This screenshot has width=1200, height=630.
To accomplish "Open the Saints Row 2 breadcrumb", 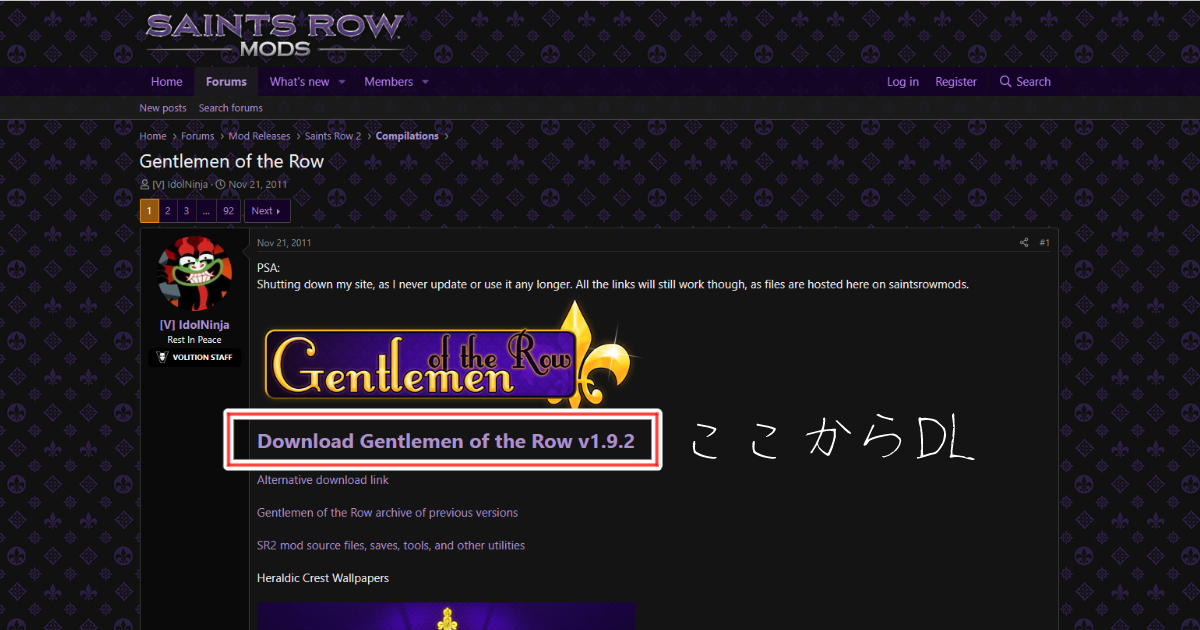I will (333, 136).
